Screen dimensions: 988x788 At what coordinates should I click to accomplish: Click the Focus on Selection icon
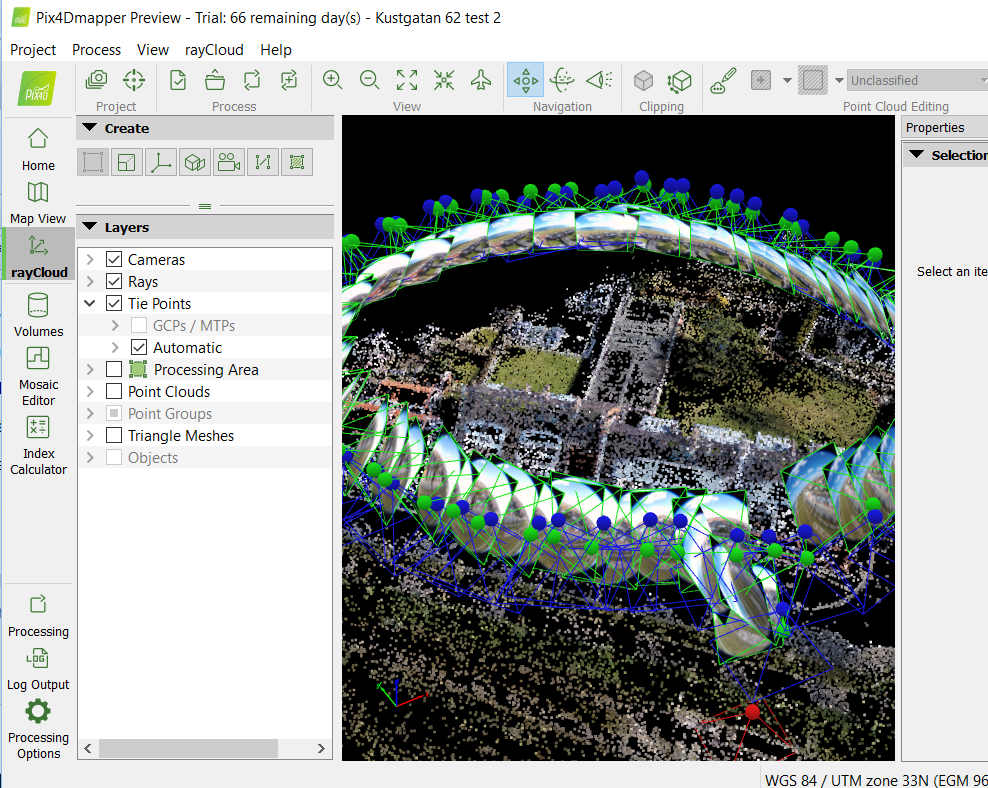click(444, 80)
